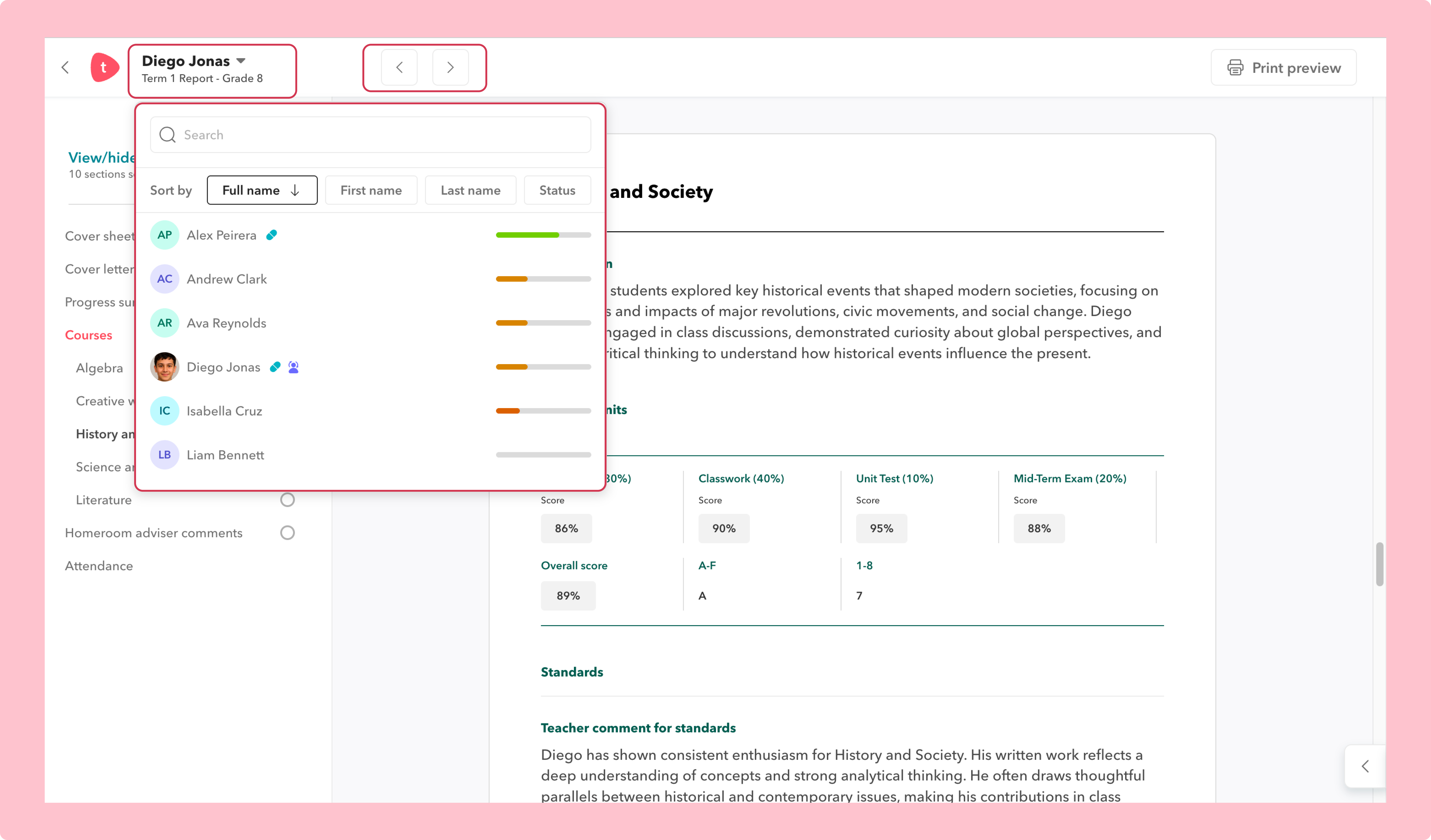Click the LB avatar for Liam Bennett
Image resolution: width=1431 pixels, height=840 pixels.
[x=165, y=455]
